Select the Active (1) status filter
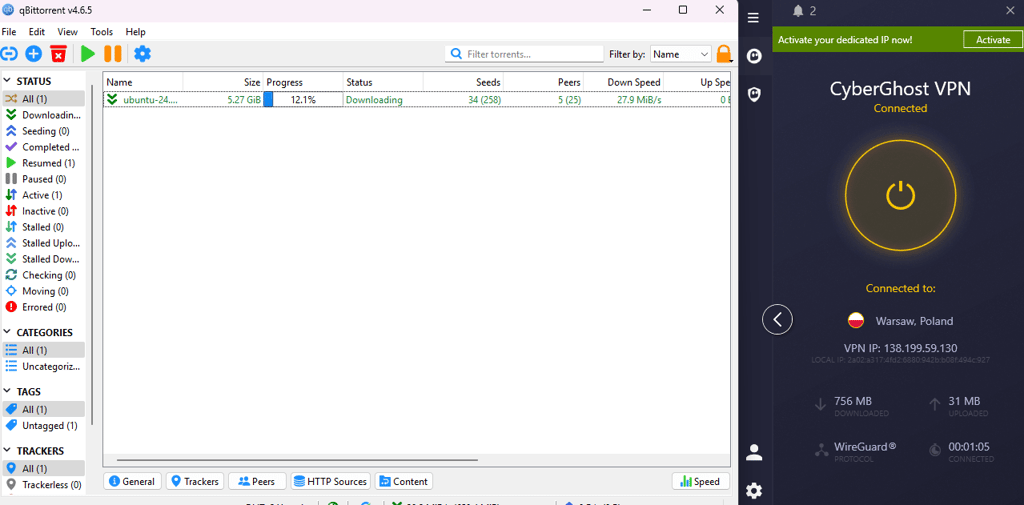Screen dimensions: 1024x505 43,195
